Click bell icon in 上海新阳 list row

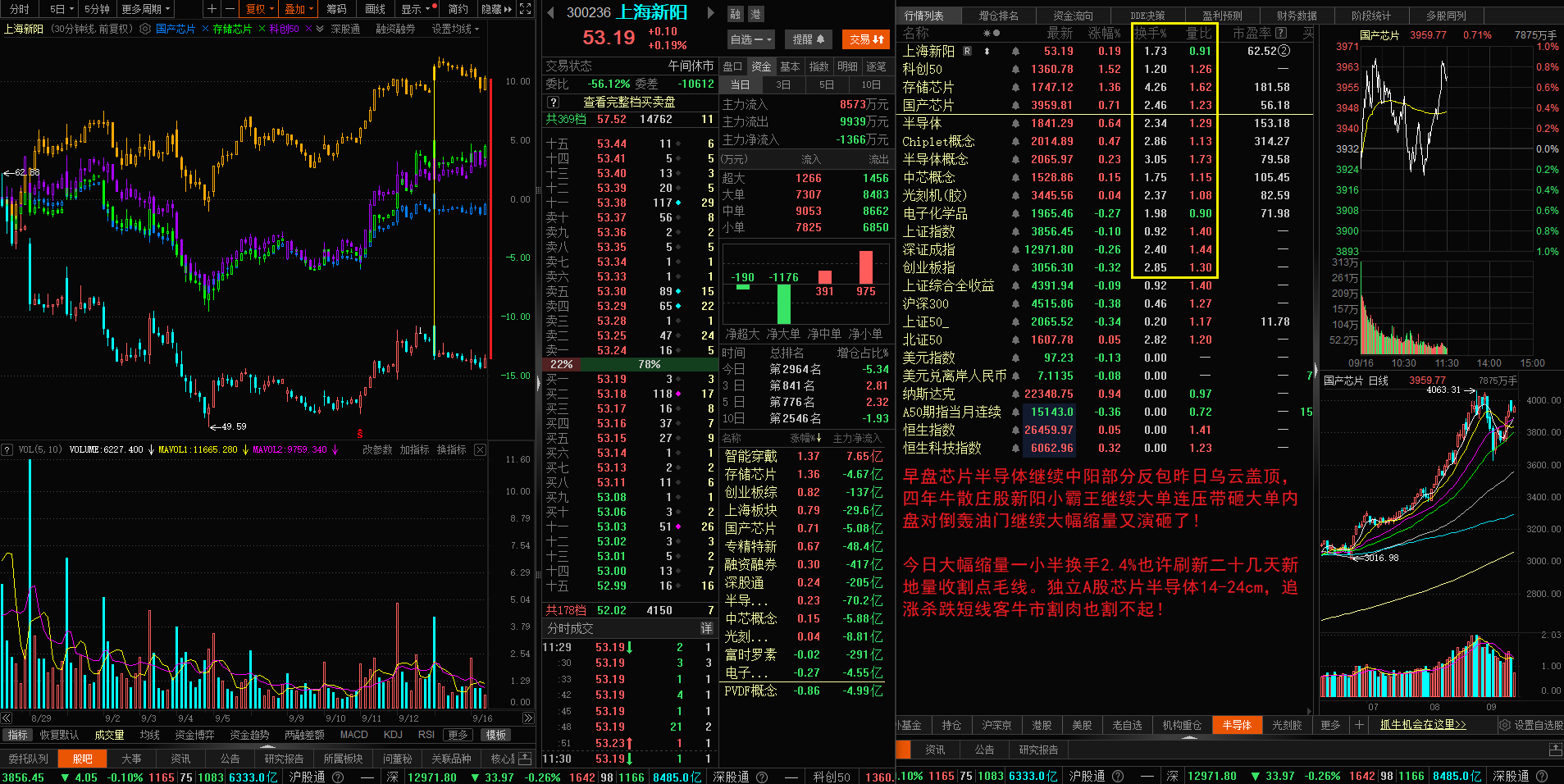coord(1015,51)
